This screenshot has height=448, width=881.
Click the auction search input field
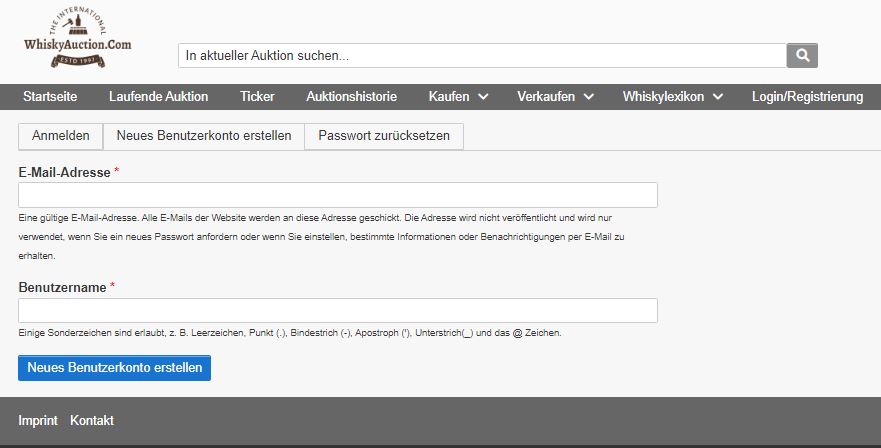[482, 55]
